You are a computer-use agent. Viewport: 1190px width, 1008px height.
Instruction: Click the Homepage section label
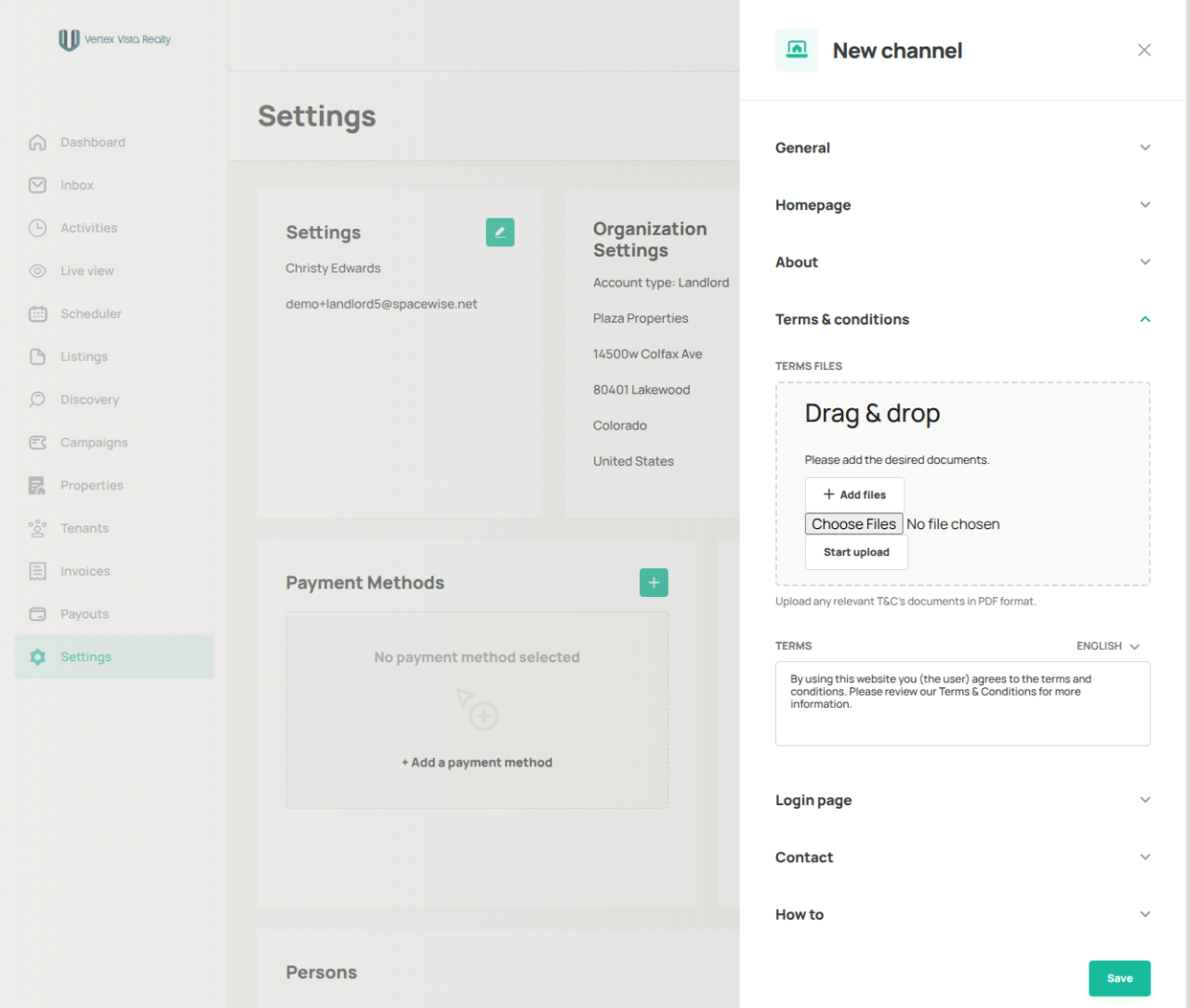pyautogui.click(x=813, y=205)
